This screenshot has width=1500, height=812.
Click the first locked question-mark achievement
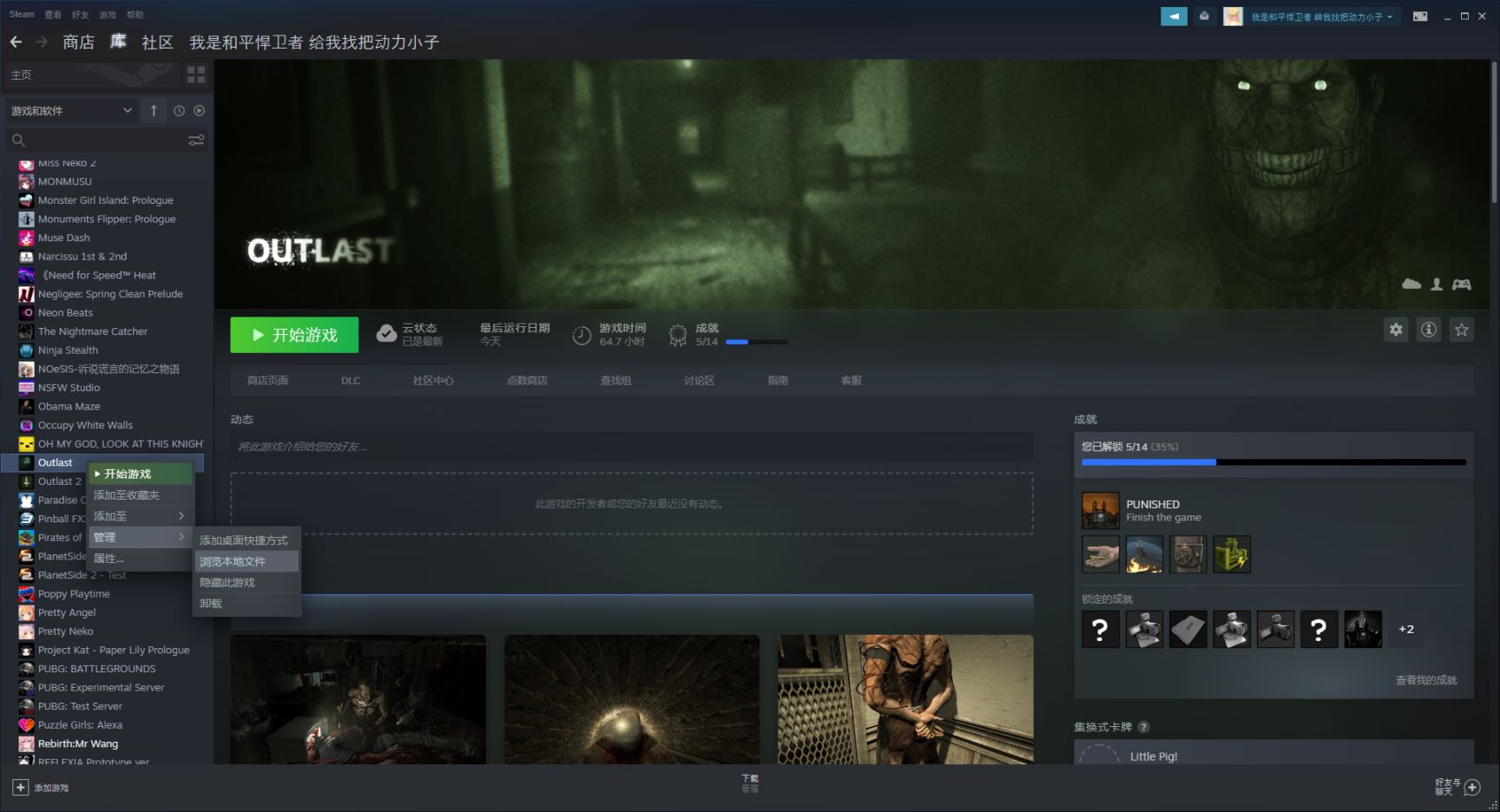click(x=1100, y=629)
